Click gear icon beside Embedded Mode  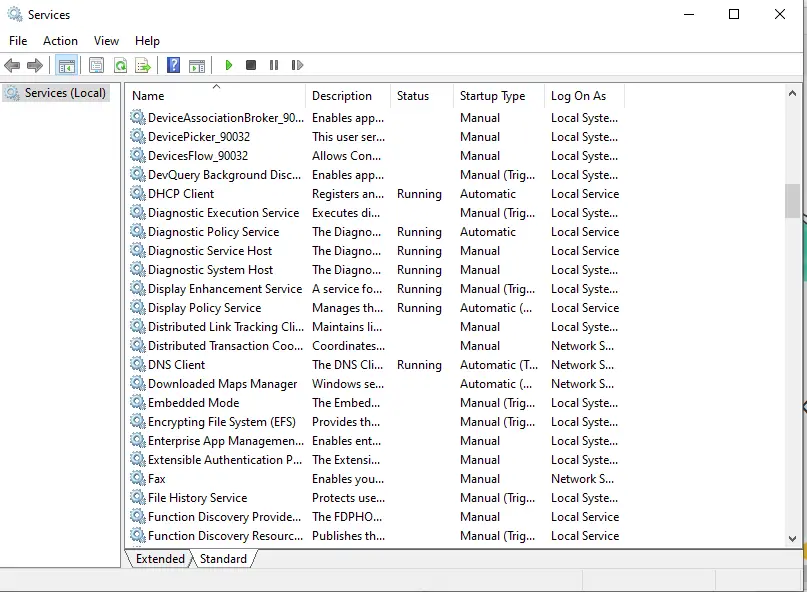point(137,403)
